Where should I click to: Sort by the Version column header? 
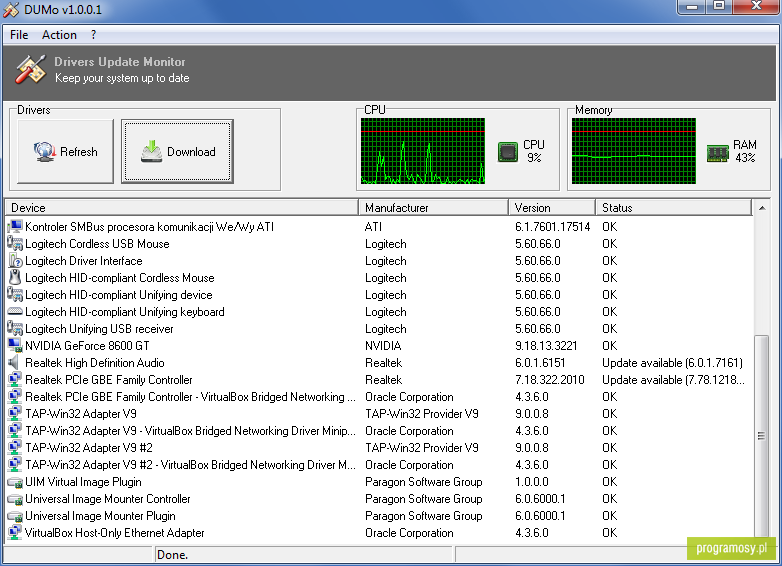[552, 207]
